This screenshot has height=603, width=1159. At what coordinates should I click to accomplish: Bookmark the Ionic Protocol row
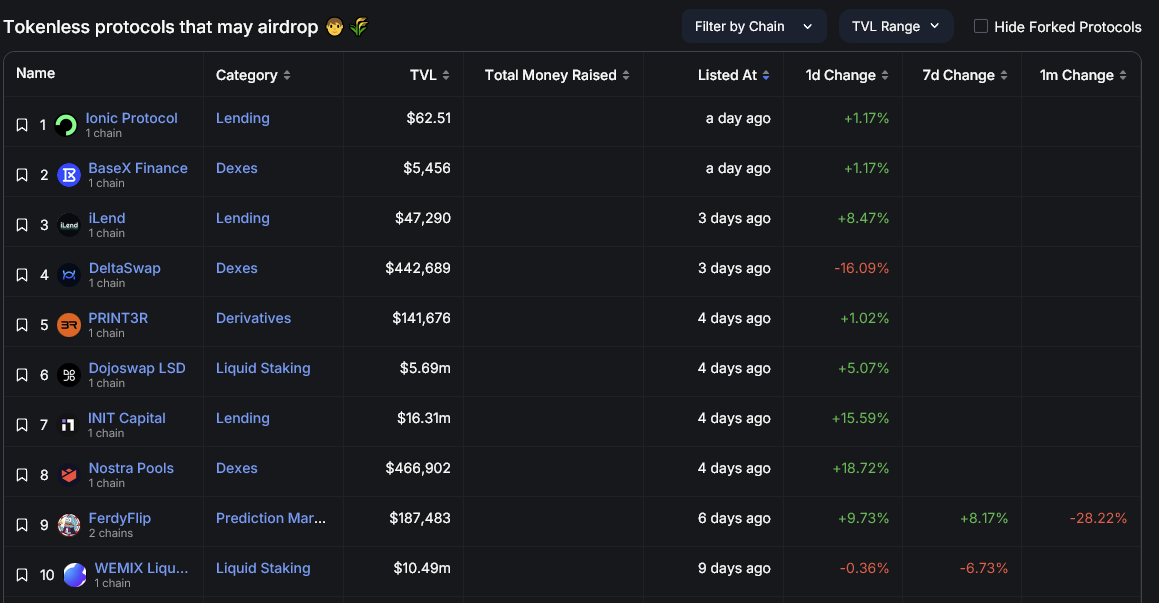(22, 125)
